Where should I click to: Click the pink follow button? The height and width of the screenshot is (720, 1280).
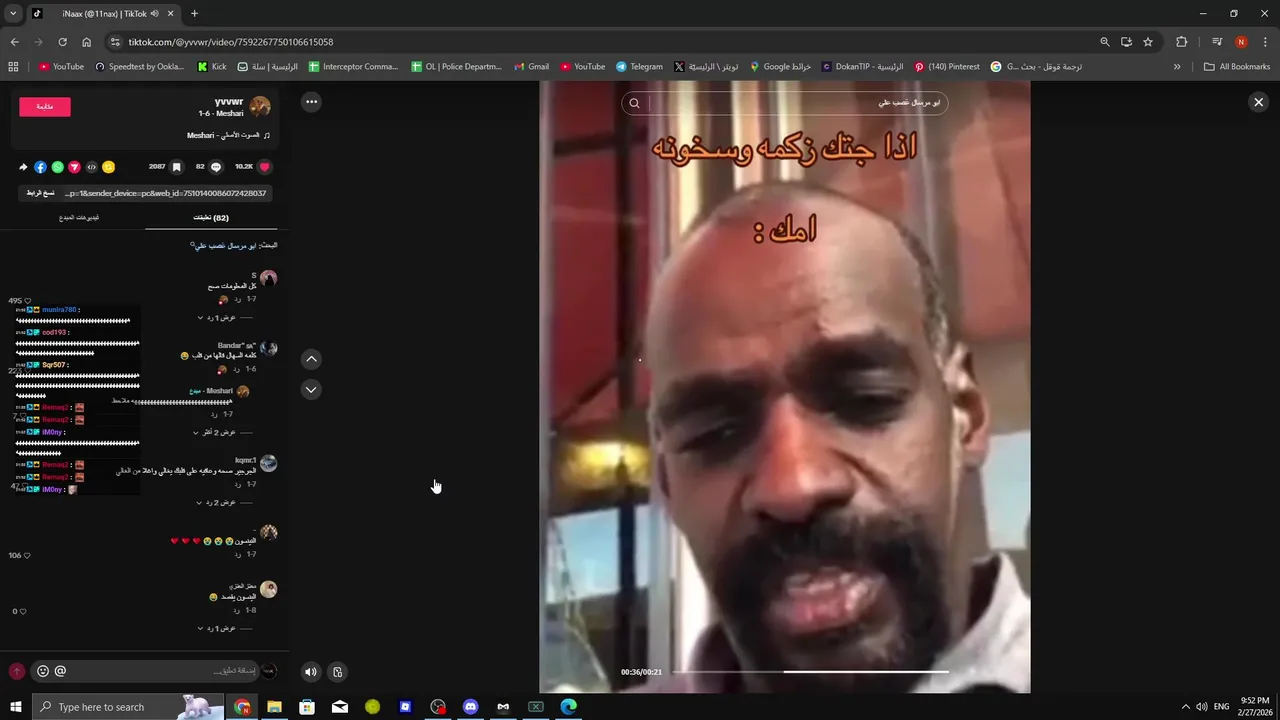[45, 107]
